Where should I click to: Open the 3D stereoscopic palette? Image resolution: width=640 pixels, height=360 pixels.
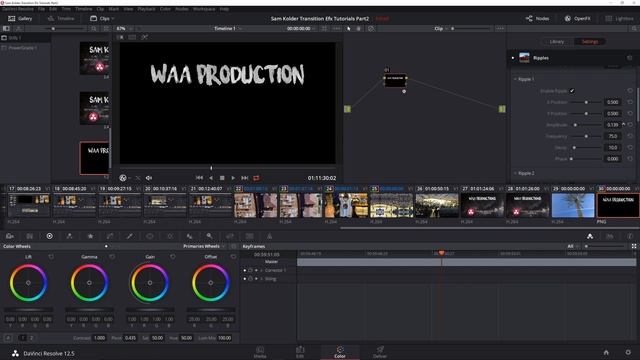249,236
